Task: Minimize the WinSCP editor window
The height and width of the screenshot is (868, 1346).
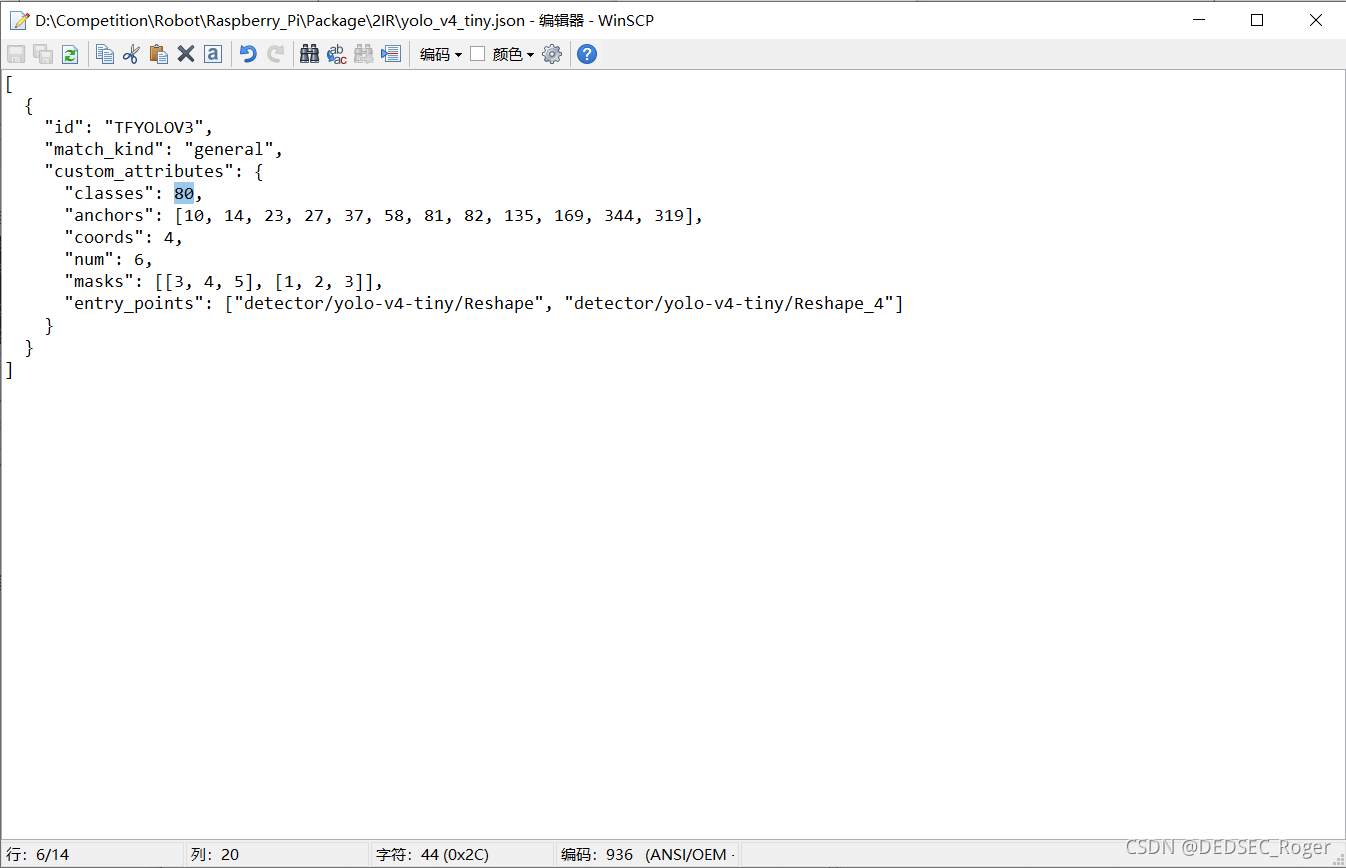Action: 1199,20
